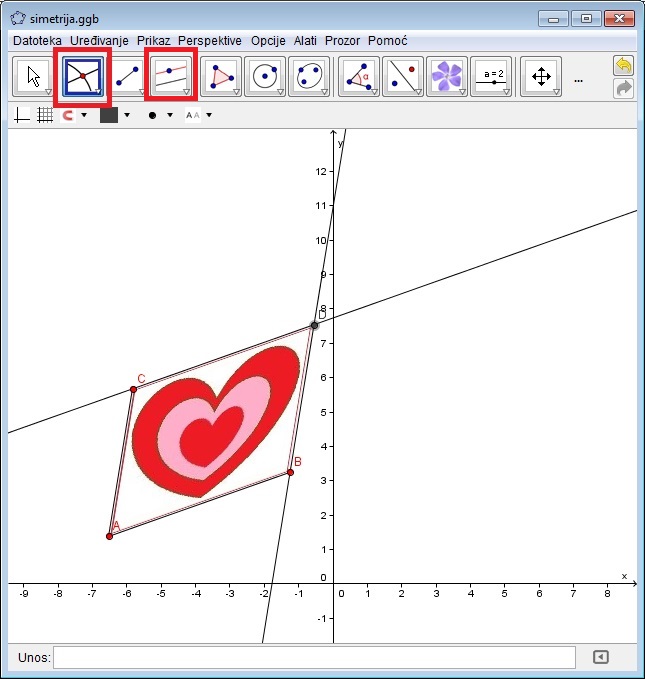Click the Undo yellow arrow
This screenshot has height=679, width=645.
click(623, 66)
